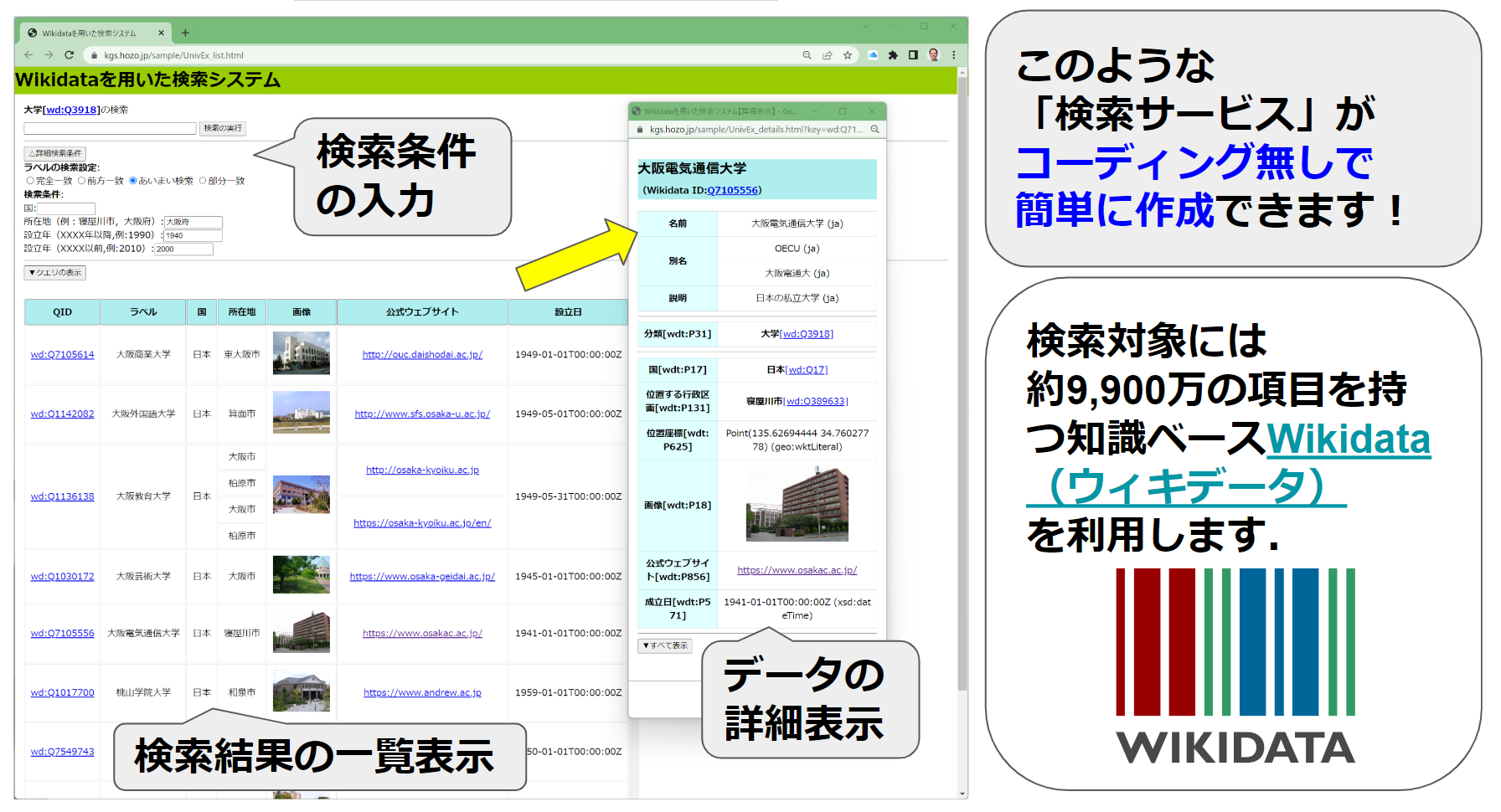Open the Extensions puzzle piece icon
Image resolution: width=1501 pixels, height=812 pixels.
click(x=893, y=55)
